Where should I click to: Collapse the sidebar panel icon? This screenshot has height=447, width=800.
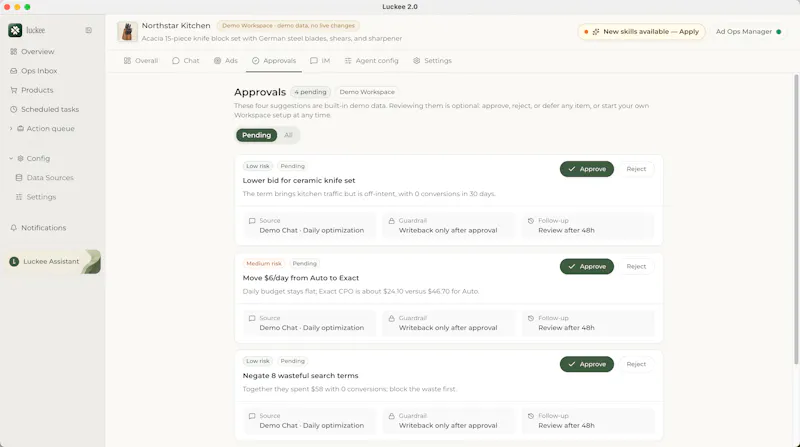89,30
